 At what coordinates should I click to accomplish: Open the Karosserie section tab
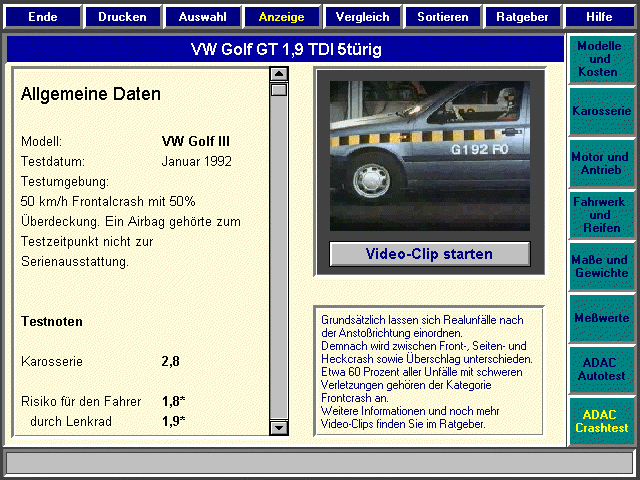pos(600,111)
